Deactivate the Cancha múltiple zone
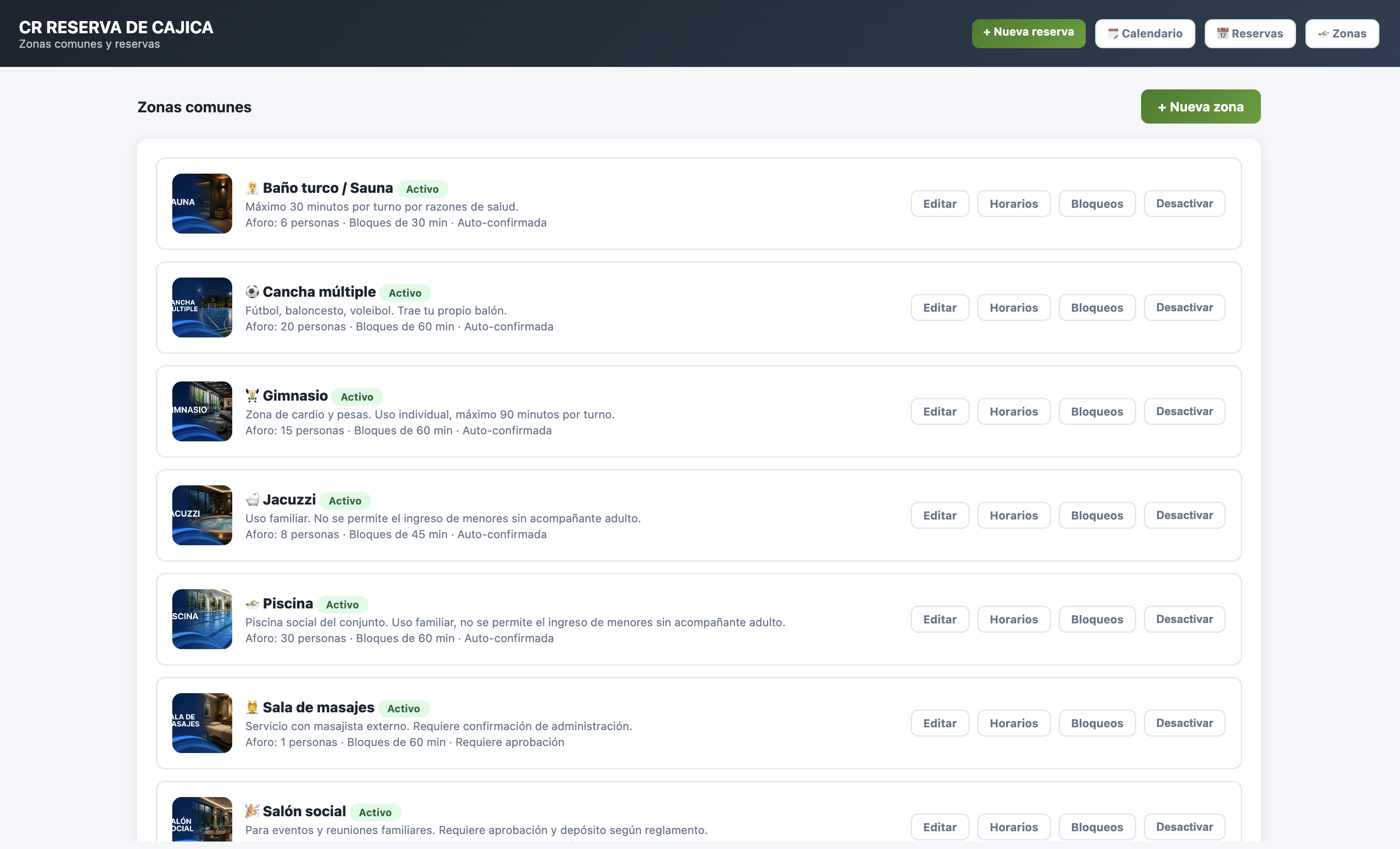 click(x=1185, y=307)
